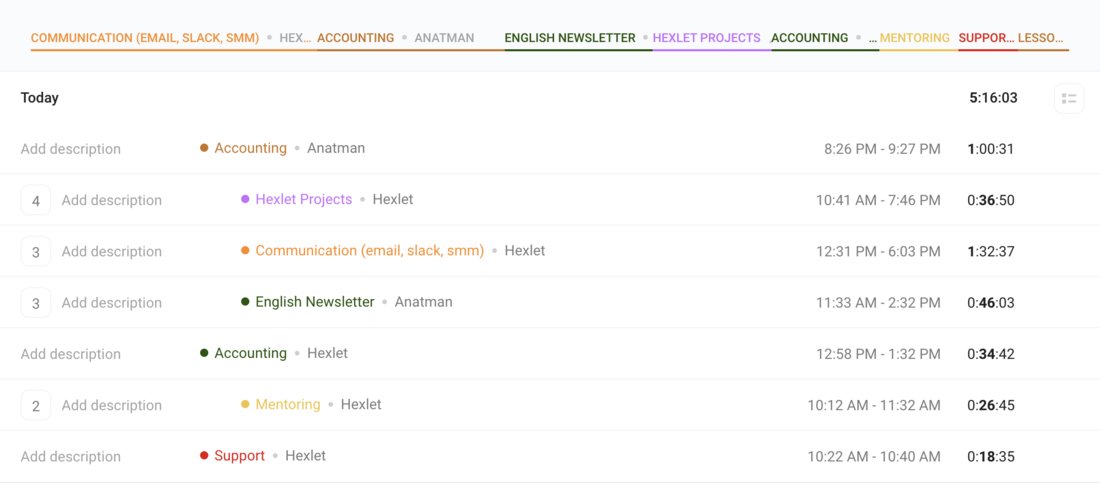Expand the 4 grouped Hexlet Projects entries
This screenshot has height=483, width=1100.
[x=36, y=200]
